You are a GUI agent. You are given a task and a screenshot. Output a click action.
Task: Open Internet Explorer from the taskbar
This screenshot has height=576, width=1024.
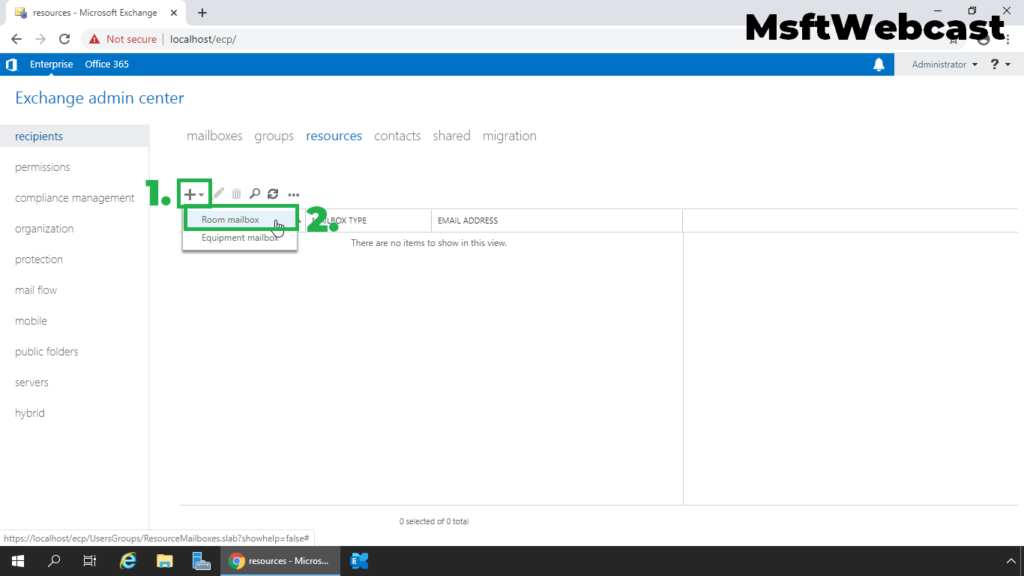(128, 561)
